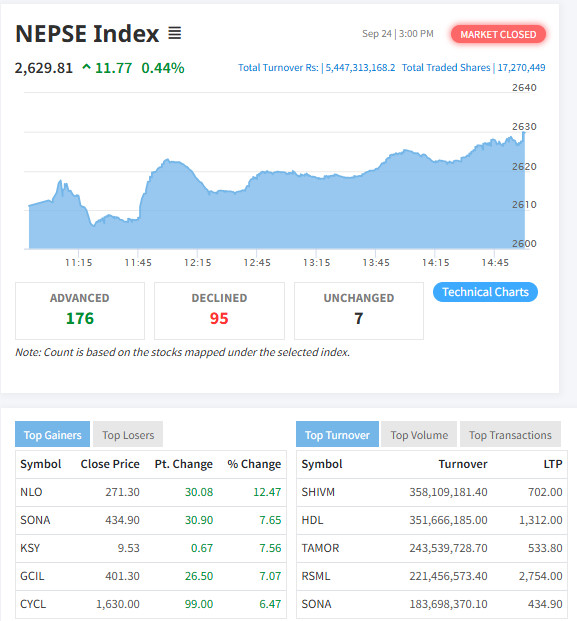Switch to the Top Losers tab
This screenshot has height=621, width=577.
pyautogui.click(x=128, y=435)
